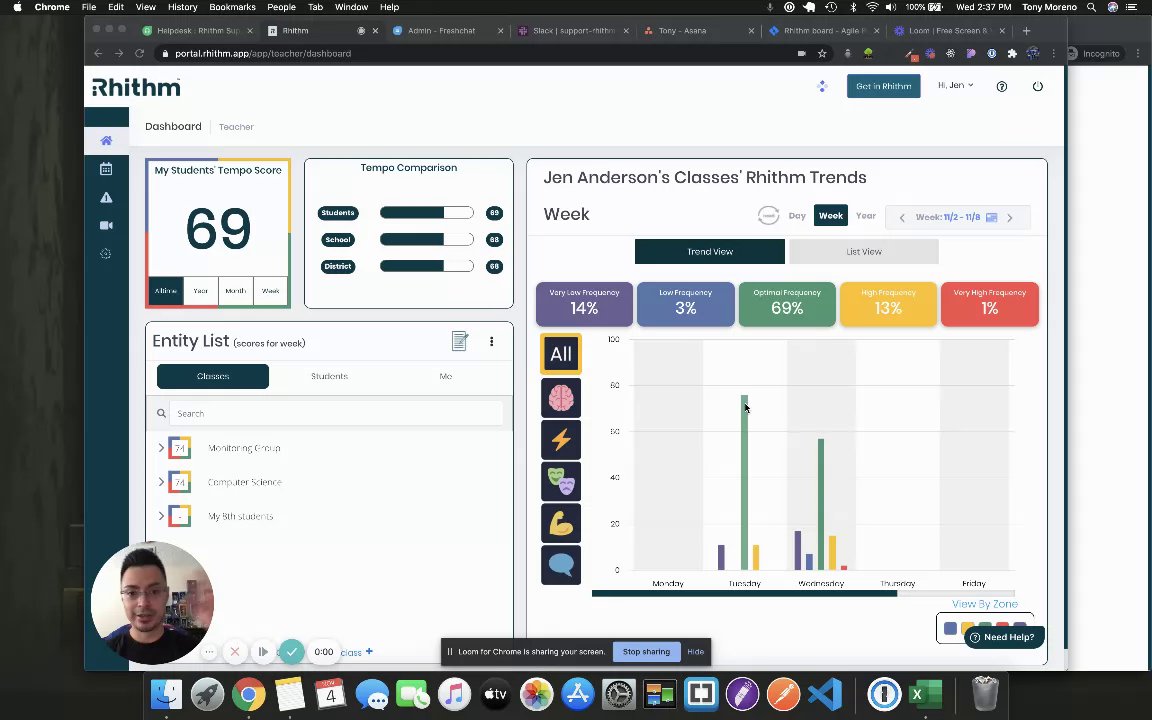The image size is (1152, 720).
Task: Reload the page in Chrome
Action: [x=140, y=54]
